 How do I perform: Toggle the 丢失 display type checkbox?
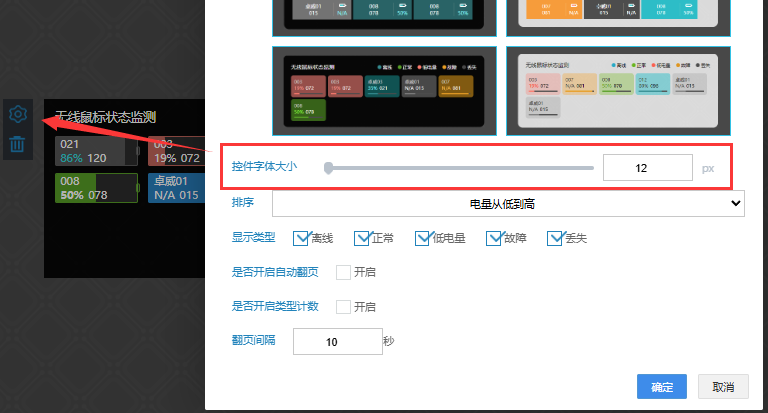554,238
